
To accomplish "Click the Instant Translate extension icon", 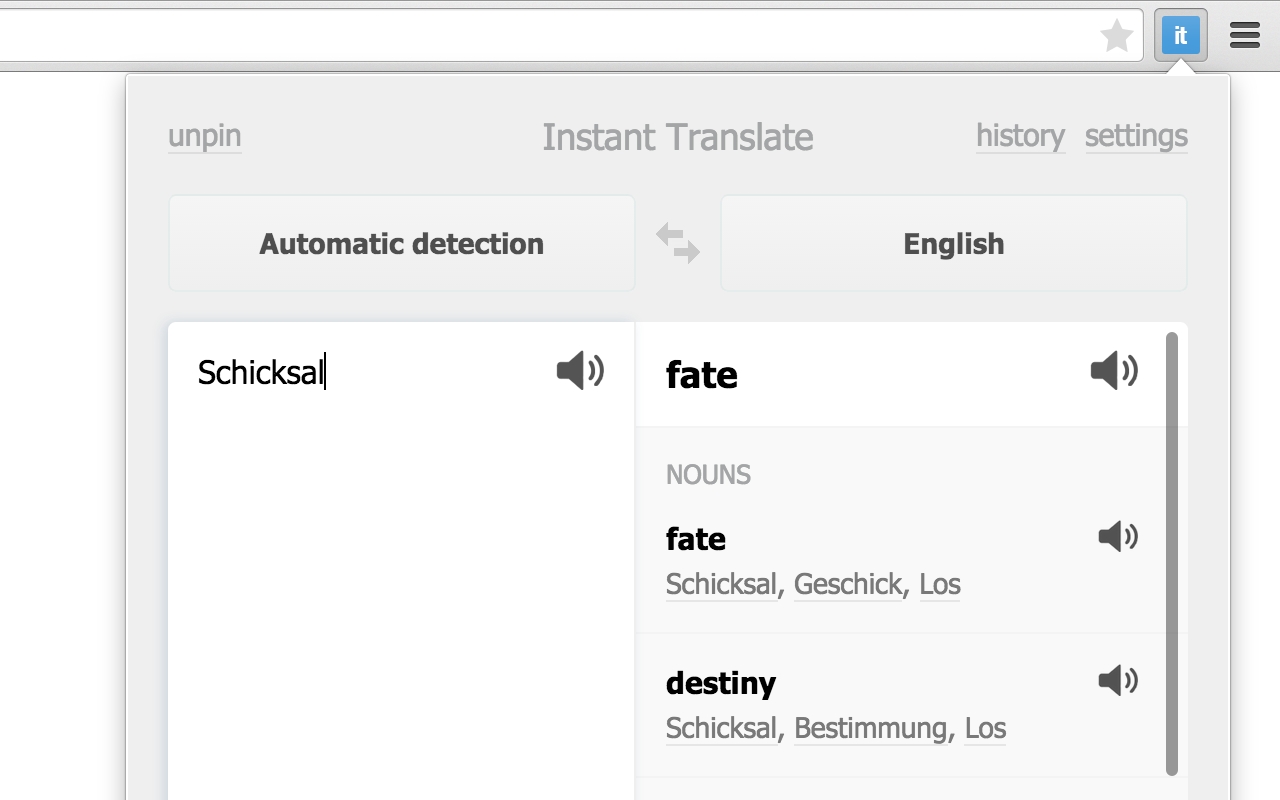I will tap(1180, 36).
